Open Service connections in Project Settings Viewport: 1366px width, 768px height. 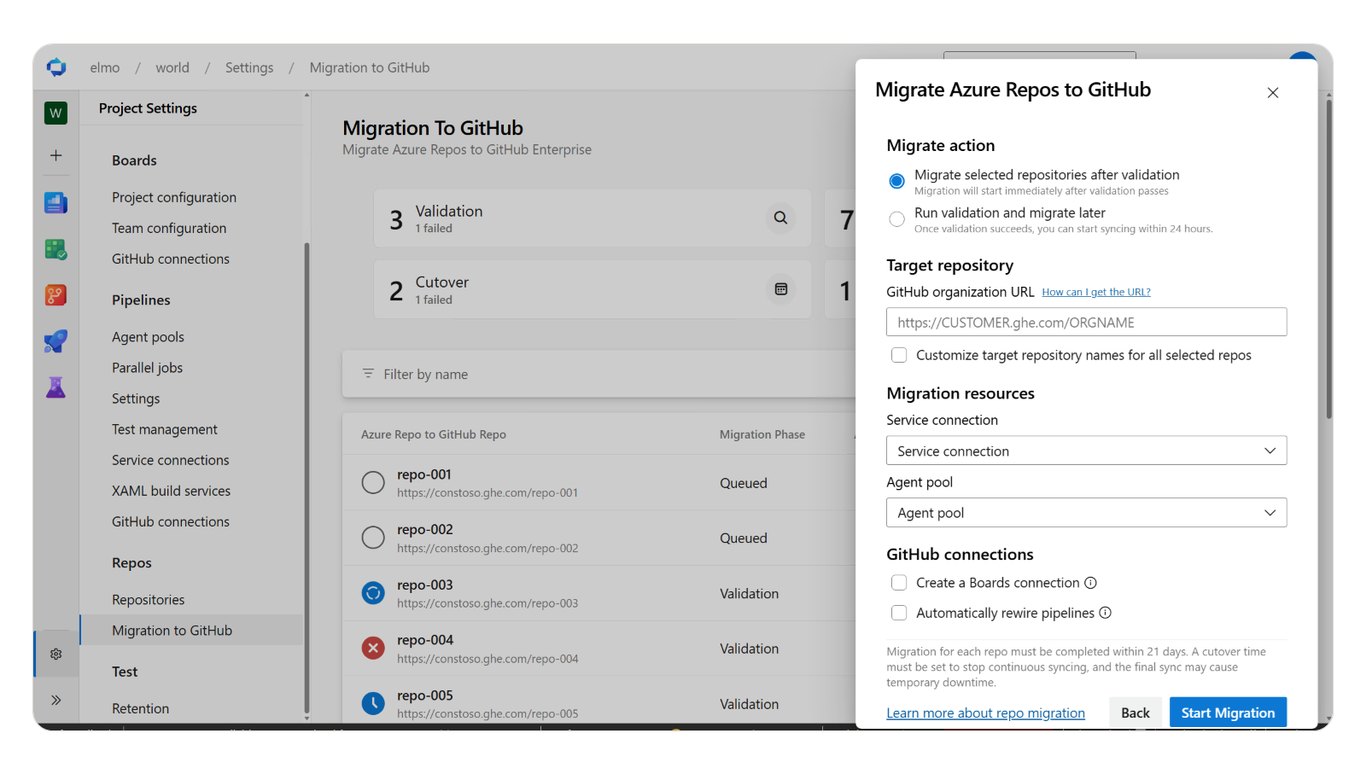(171, 460)
